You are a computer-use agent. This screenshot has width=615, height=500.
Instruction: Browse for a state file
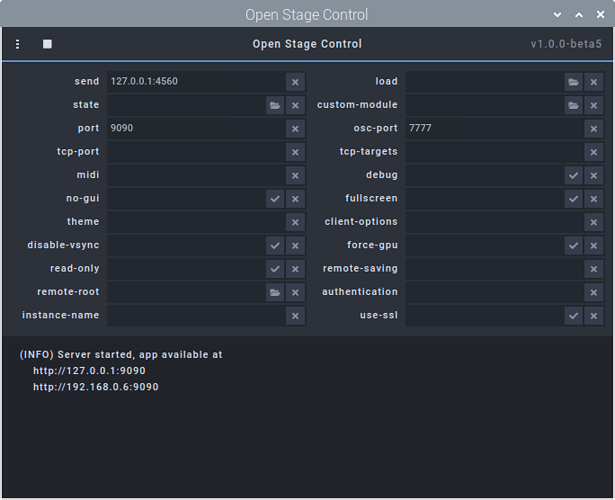click(x=275, y=105)
